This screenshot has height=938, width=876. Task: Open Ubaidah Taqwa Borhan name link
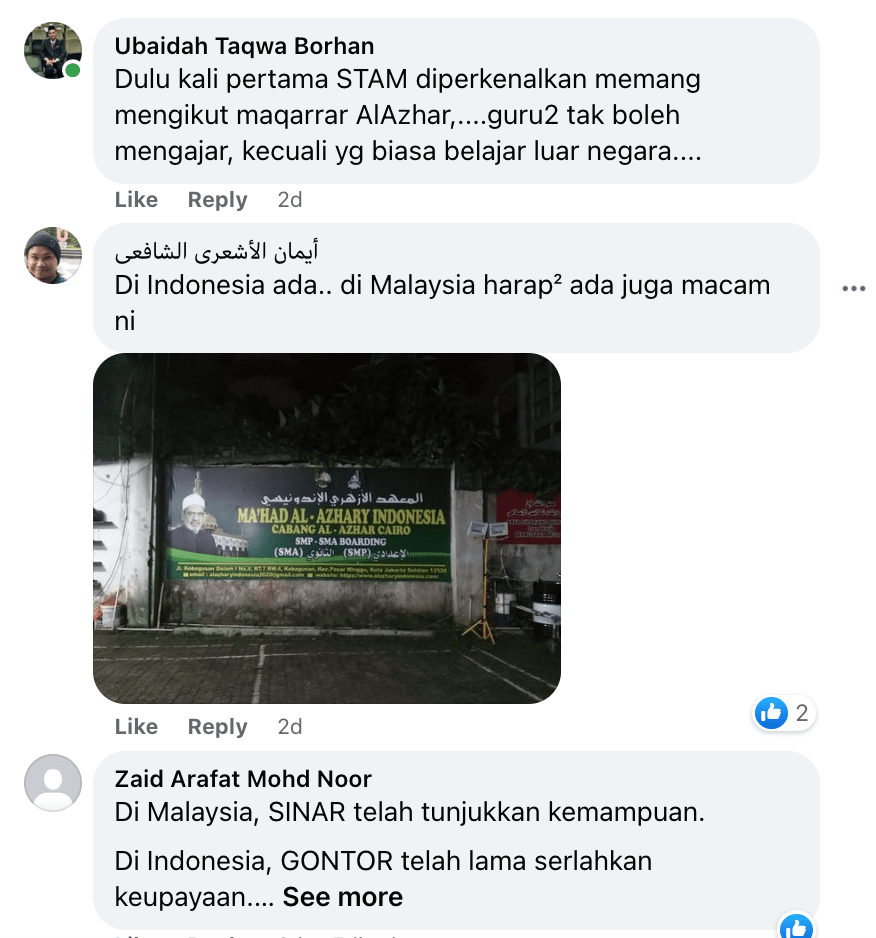[x=244, y=46]
